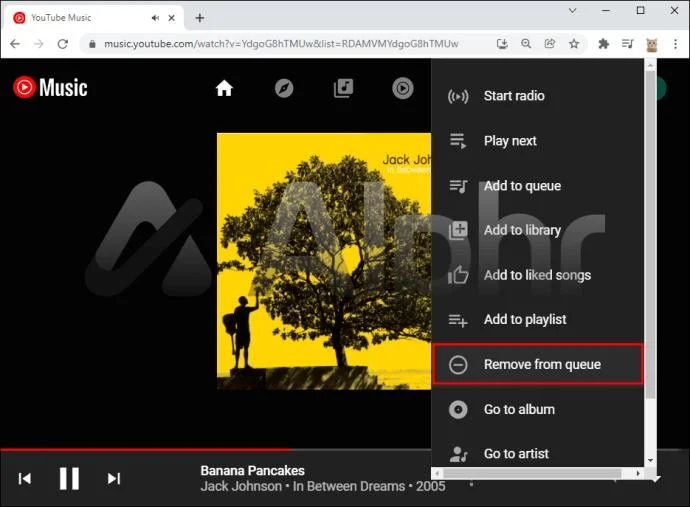The height and width of the screenshot is (507, 690).
Task: Click the menu scroll-right arrow
Action: tap(638, 473)
